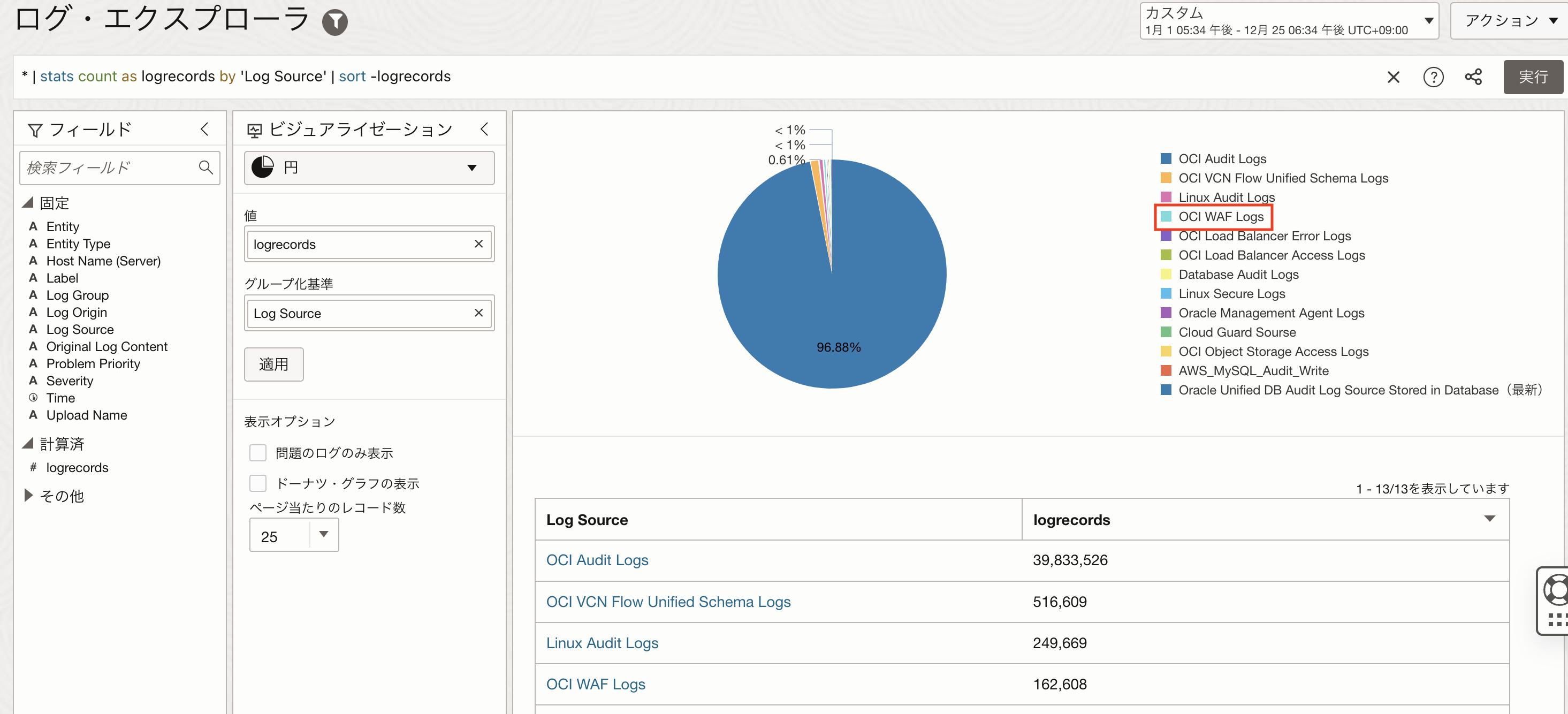Click the magnifier icon in the field search box
Screen dimensions: 1568x714
coord(205,168)
